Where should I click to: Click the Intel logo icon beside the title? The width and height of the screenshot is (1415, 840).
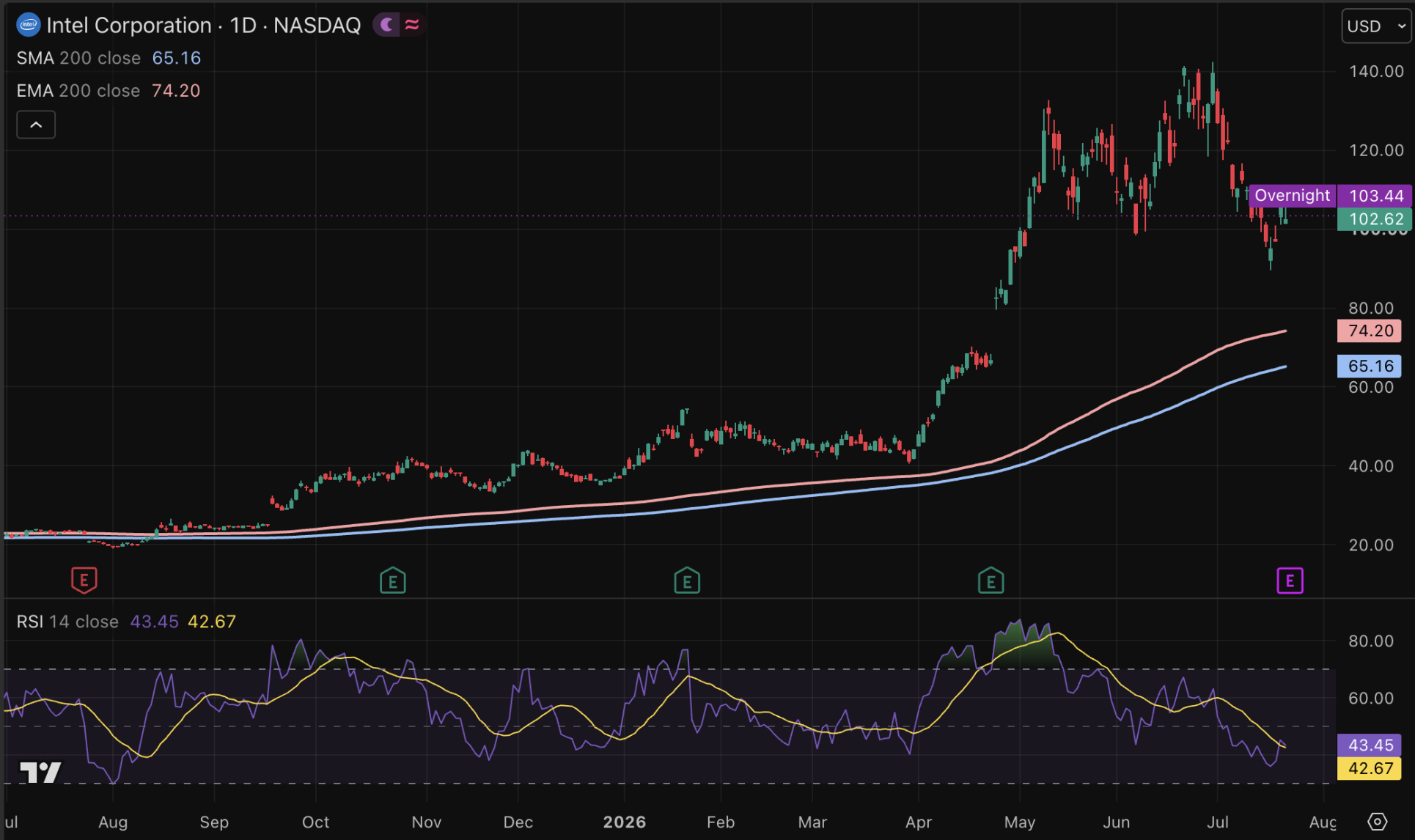point(28,25)
